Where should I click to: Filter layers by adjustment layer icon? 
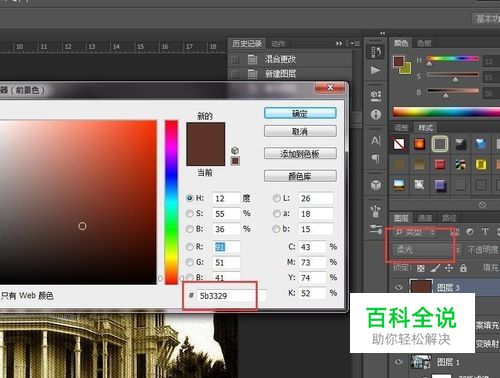[x=470, y=232]
